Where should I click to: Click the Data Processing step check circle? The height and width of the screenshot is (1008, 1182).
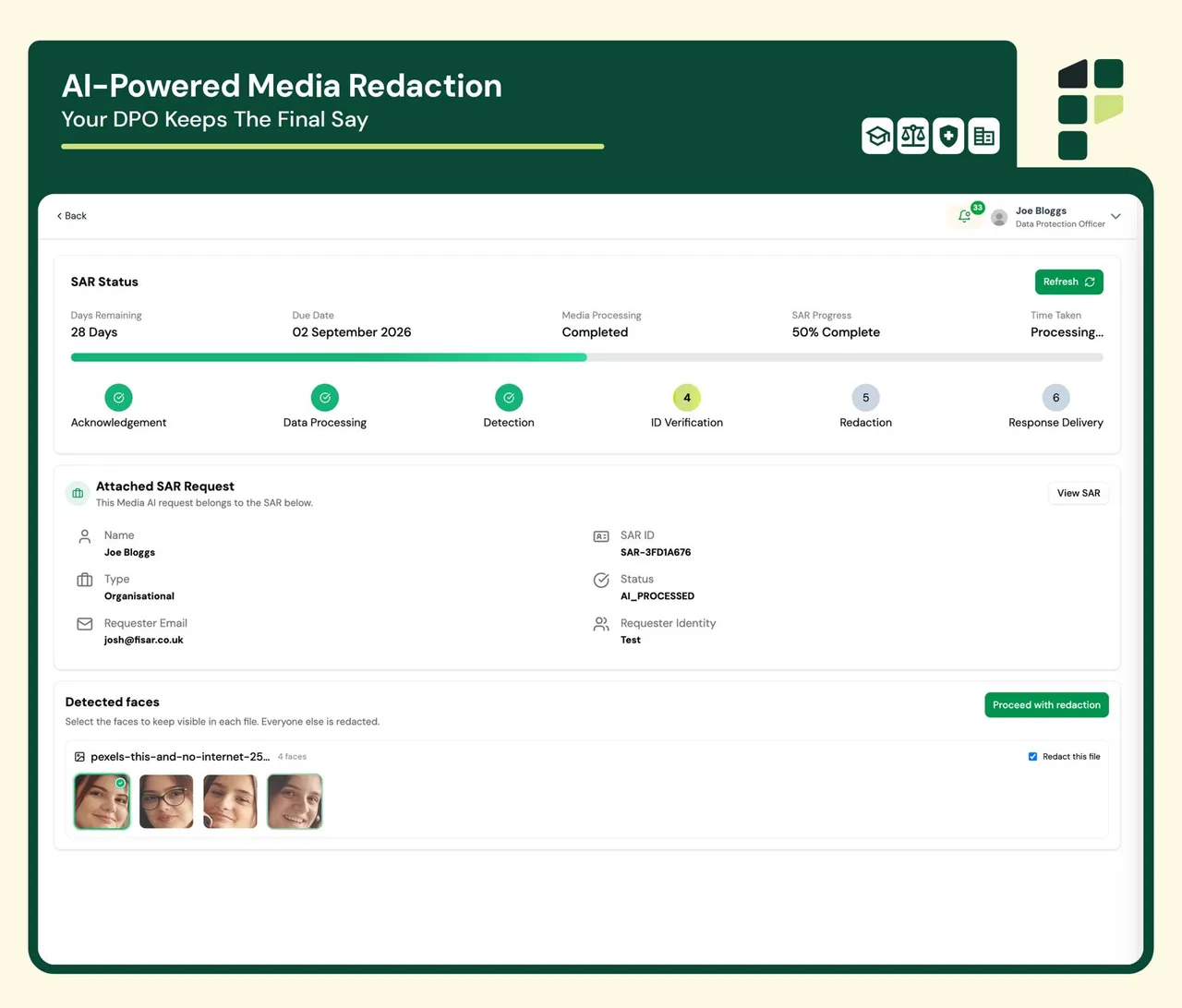[325, 398]
